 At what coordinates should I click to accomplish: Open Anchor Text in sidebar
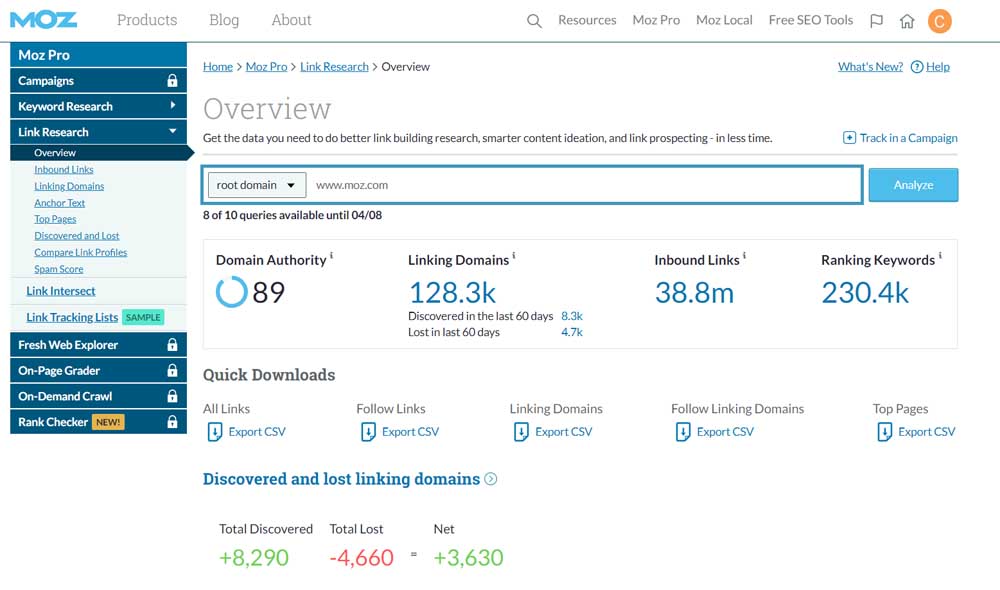coord(59,202)
